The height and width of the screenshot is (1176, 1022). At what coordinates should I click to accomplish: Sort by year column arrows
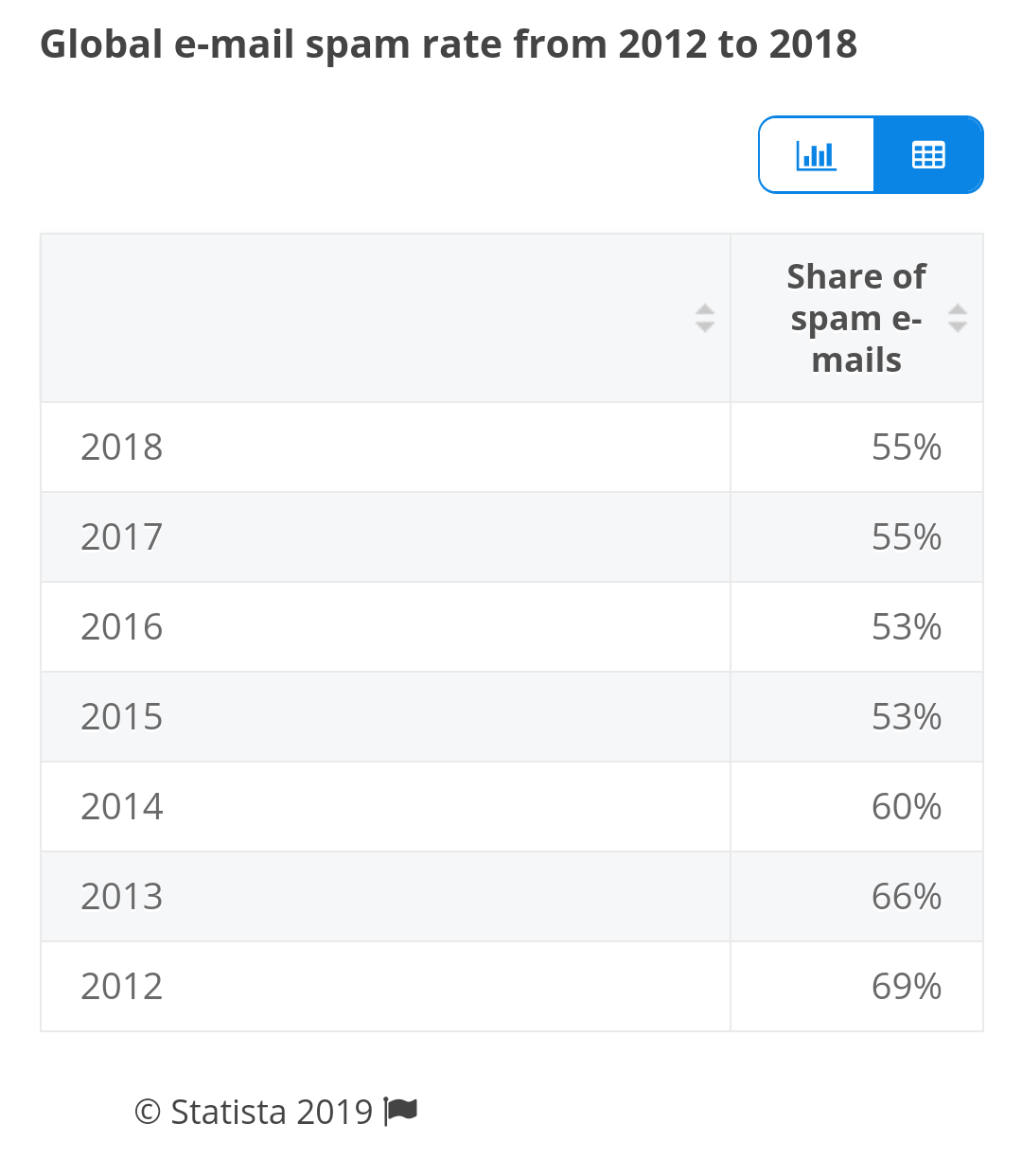[704, 318]
